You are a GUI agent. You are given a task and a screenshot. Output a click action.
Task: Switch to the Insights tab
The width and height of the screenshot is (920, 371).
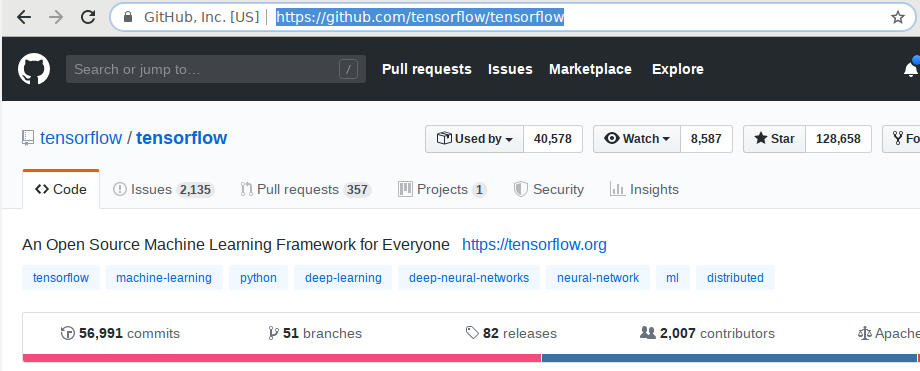(644, 190)
